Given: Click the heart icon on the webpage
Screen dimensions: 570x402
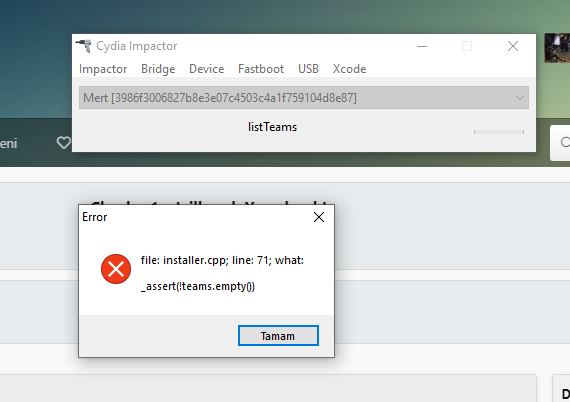Looking at the screenshot, I should [x=64, y=143].
